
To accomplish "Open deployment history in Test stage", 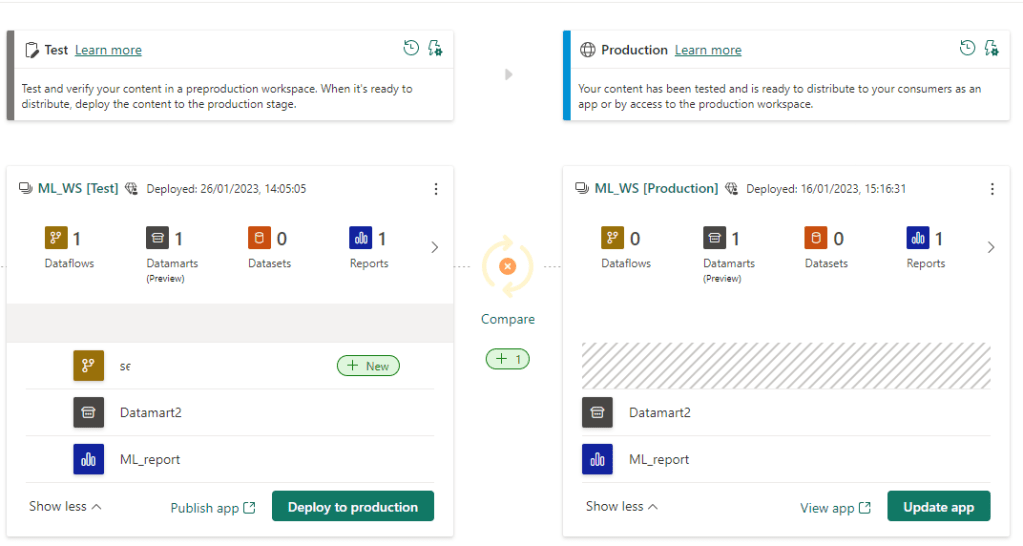I will point(411,48).
